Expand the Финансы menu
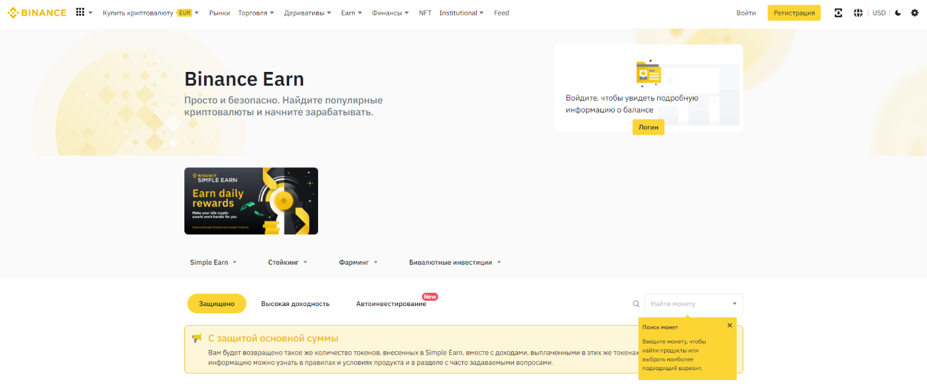Image resolution: width=927 pixels, height=387 pixels. coord(390,13)
